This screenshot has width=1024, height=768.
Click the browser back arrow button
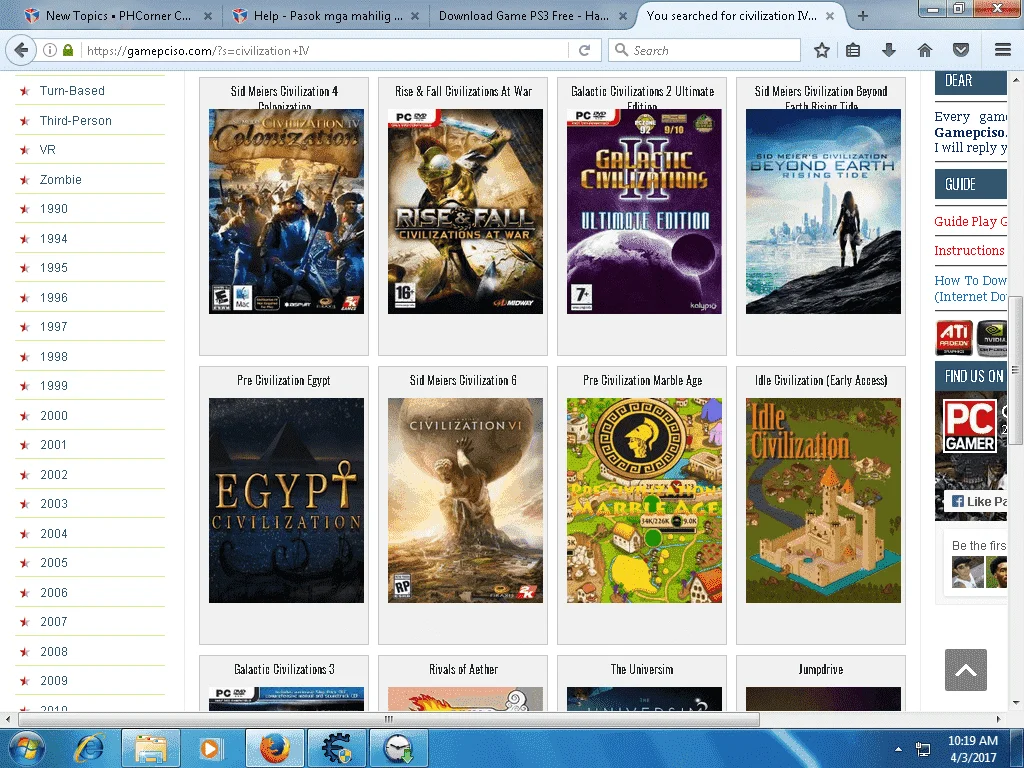21,50
